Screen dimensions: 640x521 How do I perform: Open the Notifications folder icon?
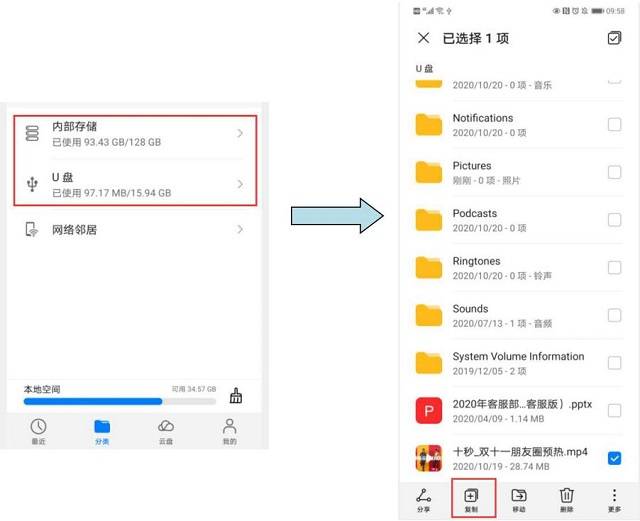[429, 125]
